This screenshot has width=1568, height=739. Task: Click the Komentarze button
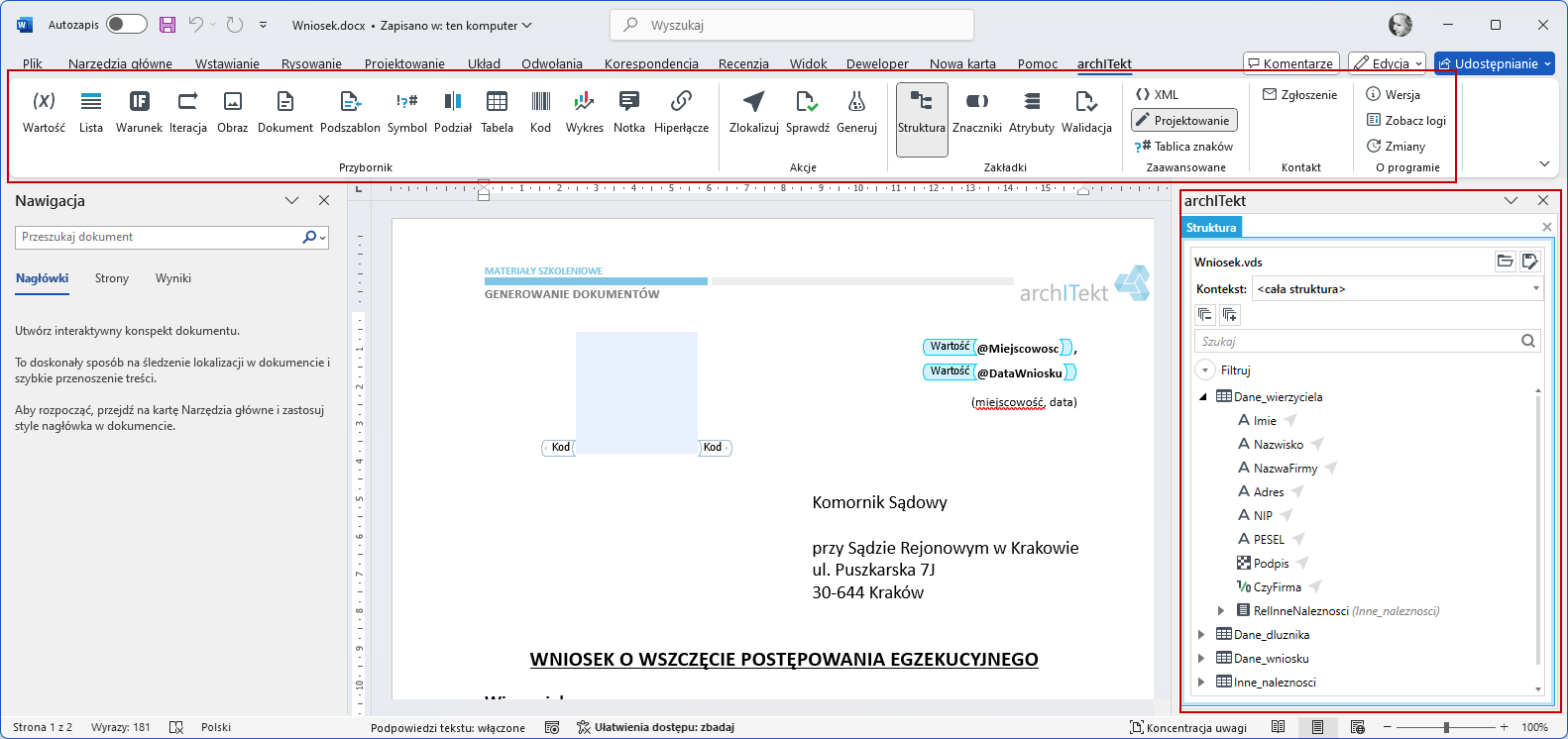[1291, 63]
